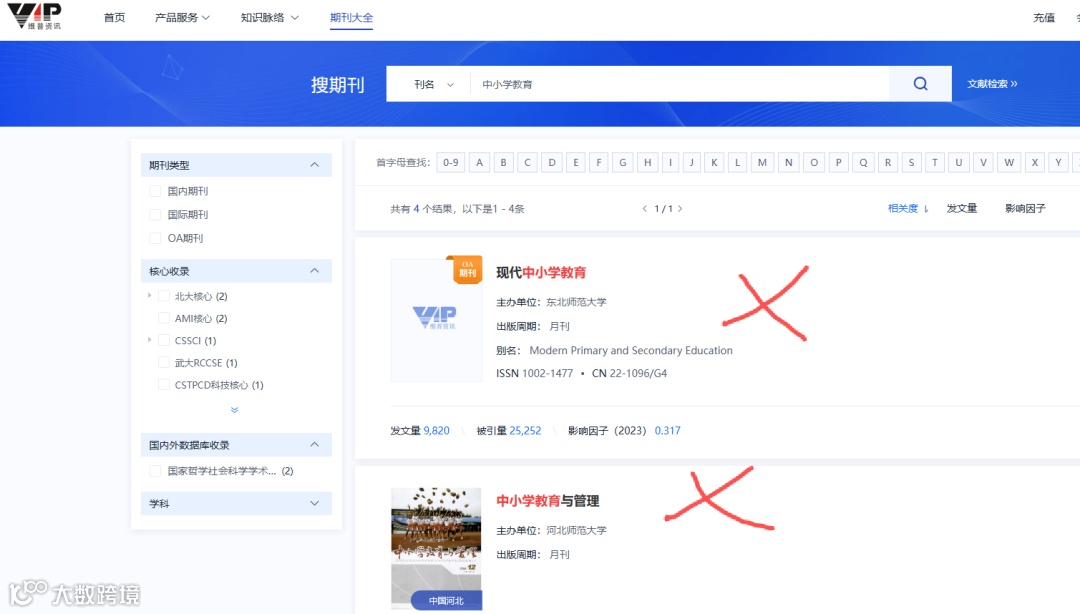This screenshot has width=1080, height=614.
Task: Expand the CSSCI tree arrow
Action: [149, 340]
